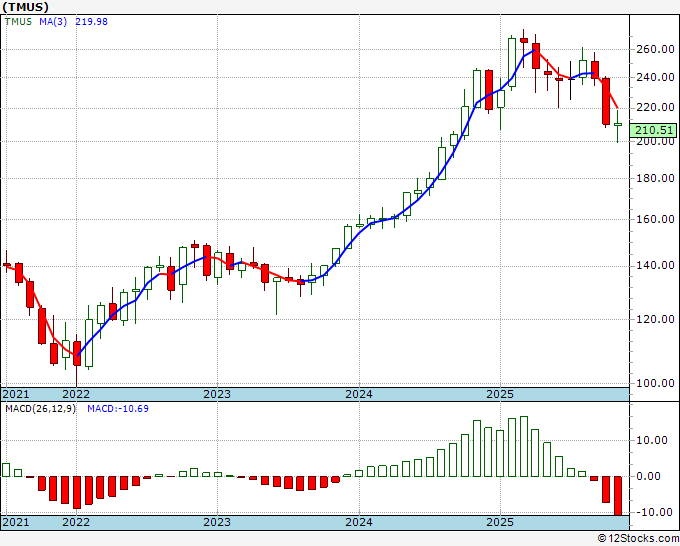Click the 220.00 price axis label
The width and height of the screenshot is (680, 546).
655,107
